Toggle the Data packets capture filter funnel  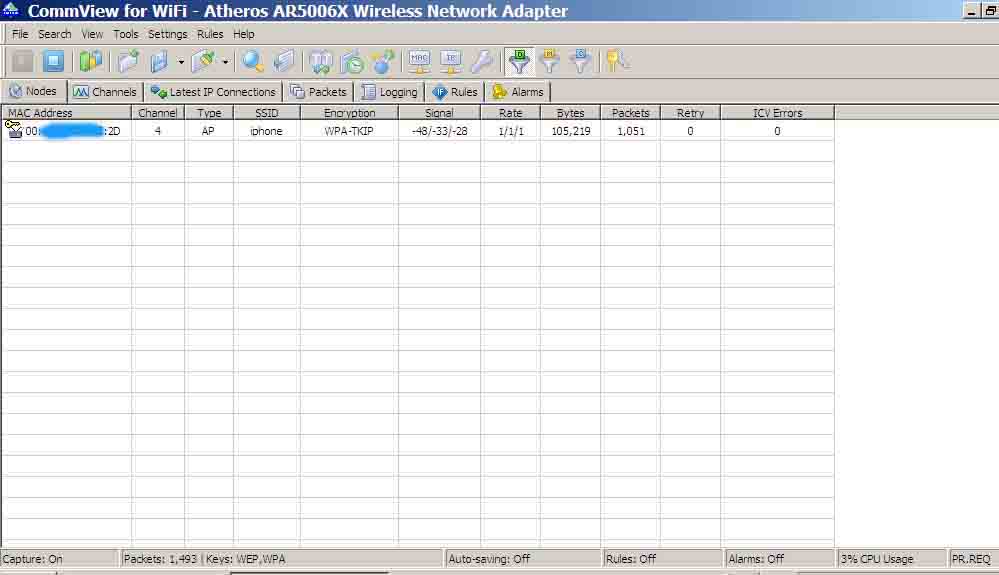[x=519, y=62]
